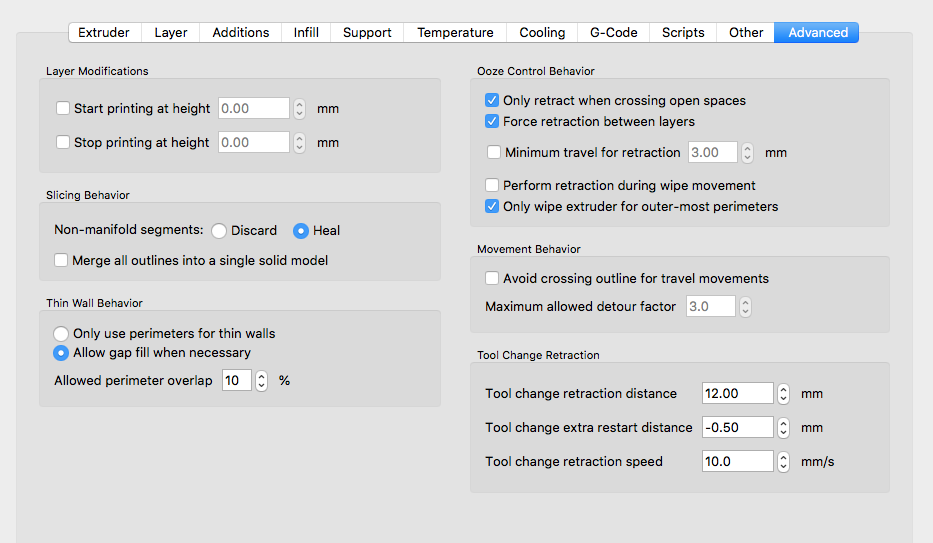Check Merge all outlines into single model
This screenshot has width=933, height=543.
tap(61, 260)
